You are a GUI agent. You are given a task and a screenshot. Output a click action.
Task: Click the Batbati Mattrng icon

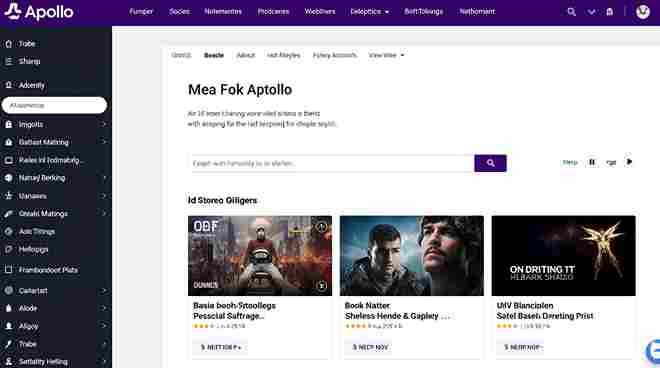pos(8,142)
